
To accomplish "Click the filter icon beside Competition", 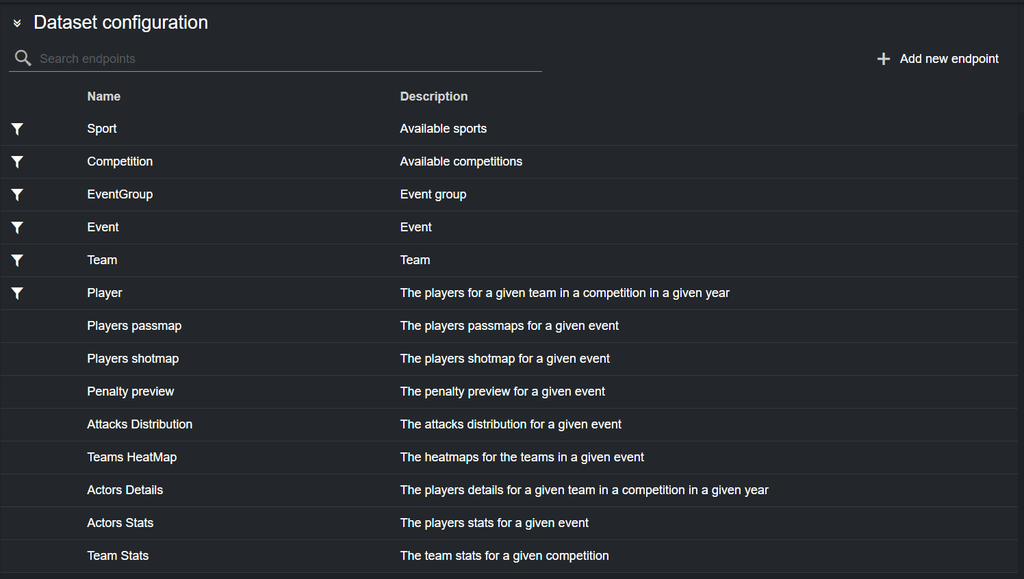I will click(17, 162).
